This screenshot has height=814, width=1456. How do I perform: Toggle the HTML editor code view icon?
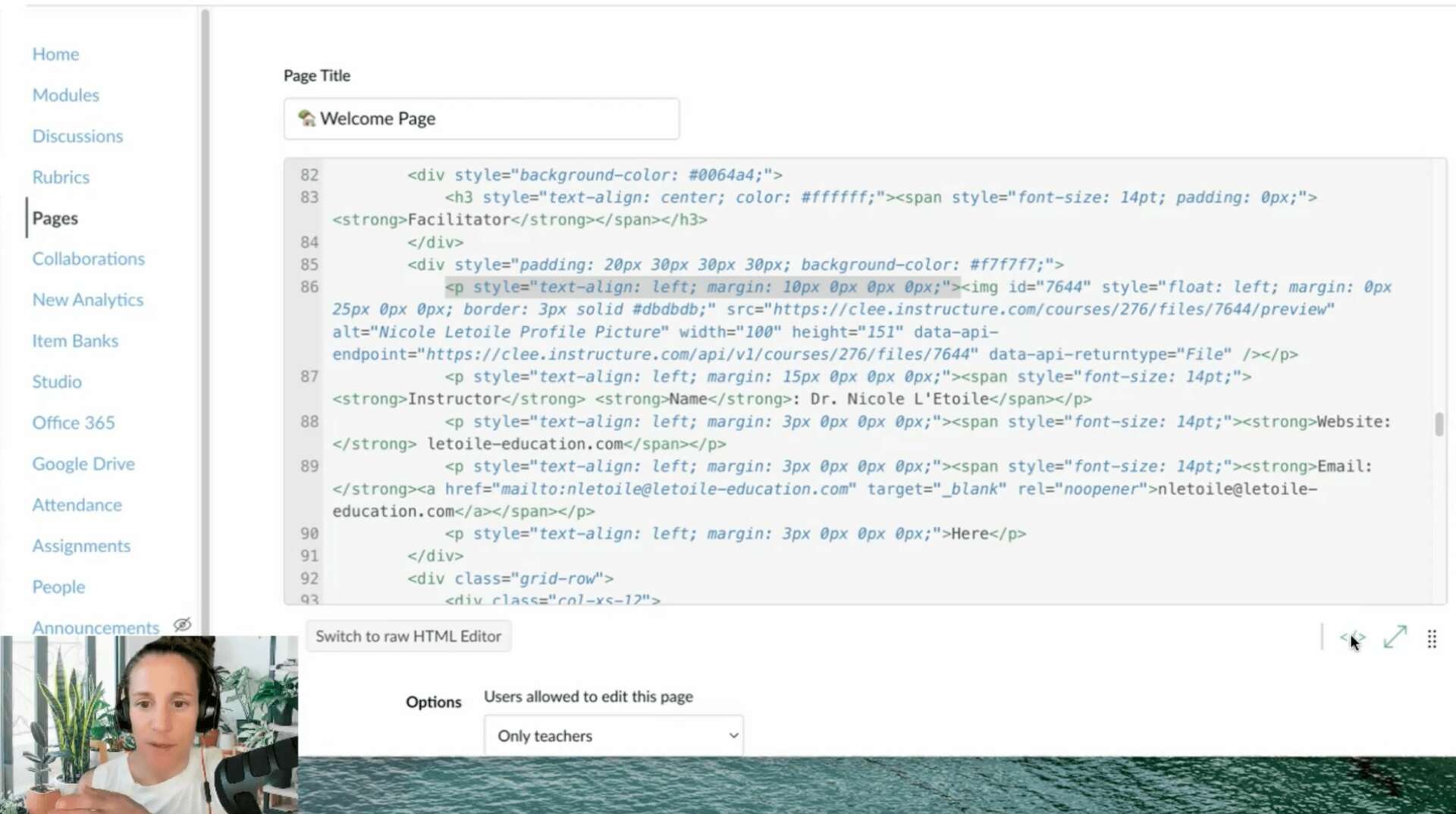coord(1351,638)
